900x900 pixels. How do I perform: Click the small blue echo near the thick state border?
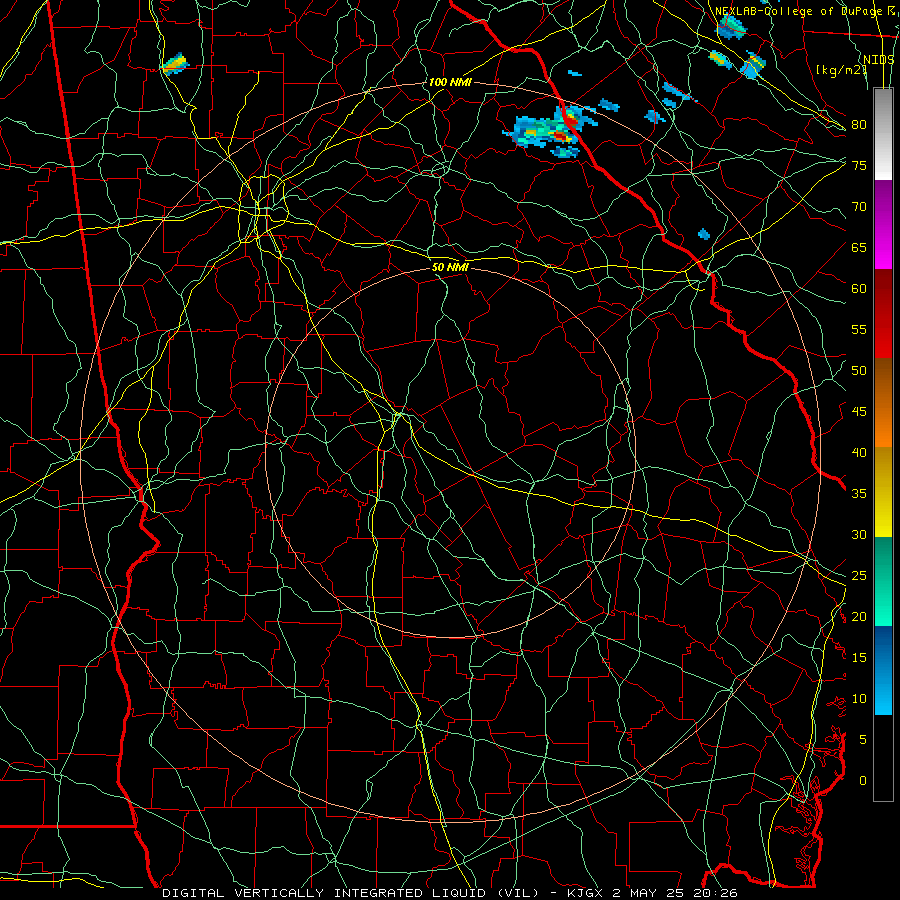704,234
